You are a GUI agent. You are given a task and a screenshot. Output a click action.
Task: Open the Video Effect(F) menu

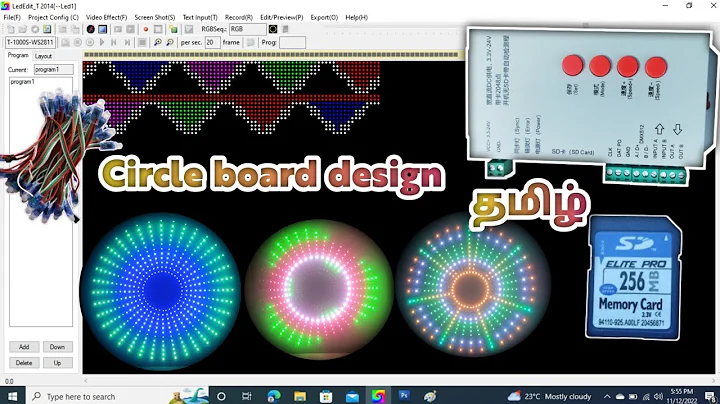point(107,17)
